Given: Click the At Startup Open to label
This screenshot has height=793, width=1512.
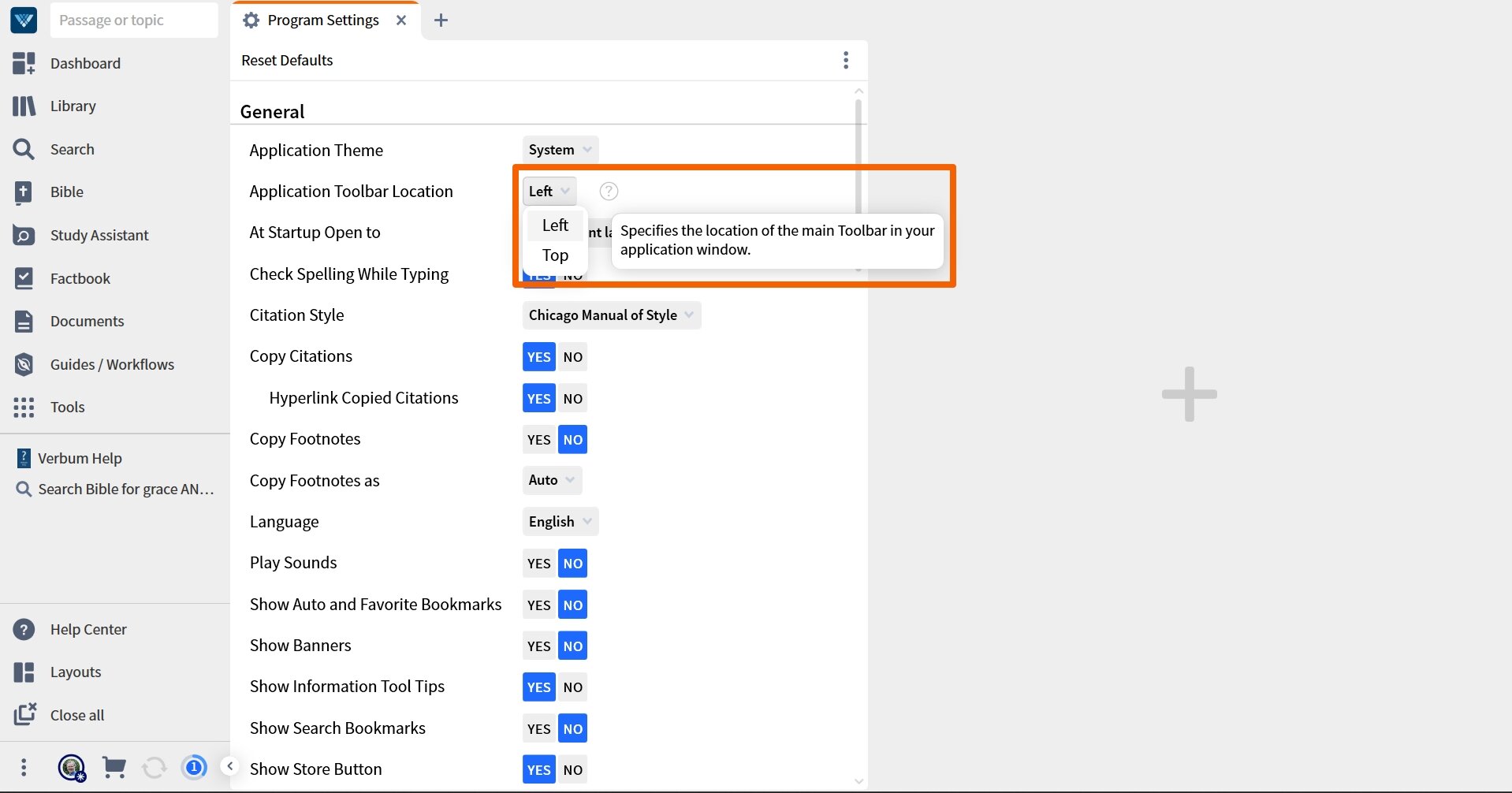Looking at the screenshot, I should pos(315,232).
